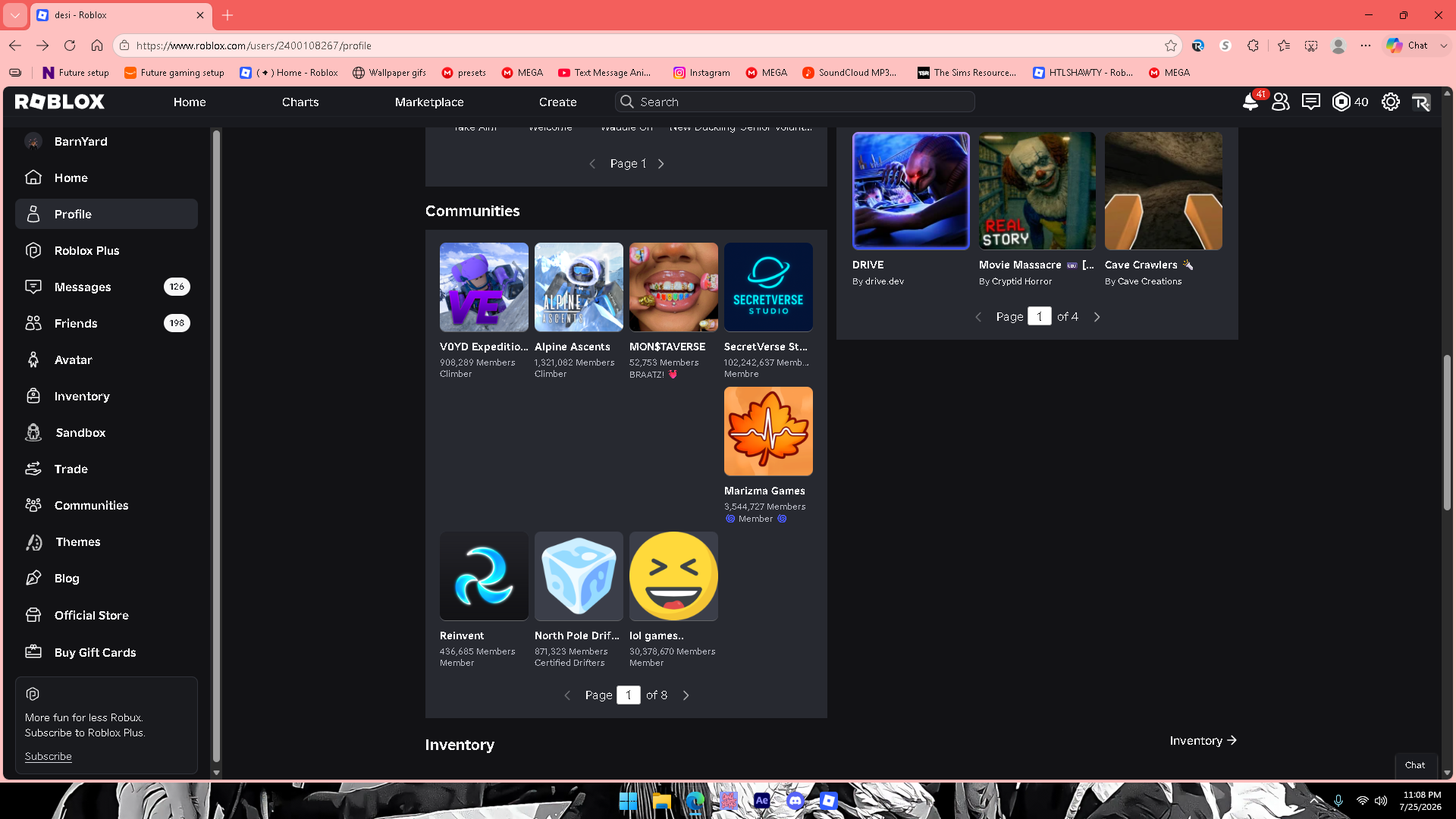Open Charts tab in top navigation
Screen dimensions: 1456x819
click(x=300, y=102)
